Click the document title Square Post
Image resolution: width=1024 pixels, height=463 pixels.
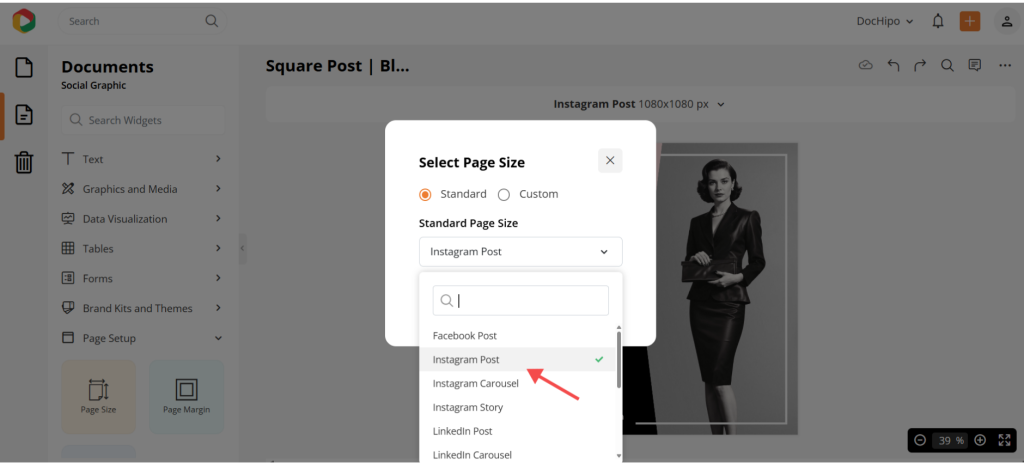[x=338, y=66]
